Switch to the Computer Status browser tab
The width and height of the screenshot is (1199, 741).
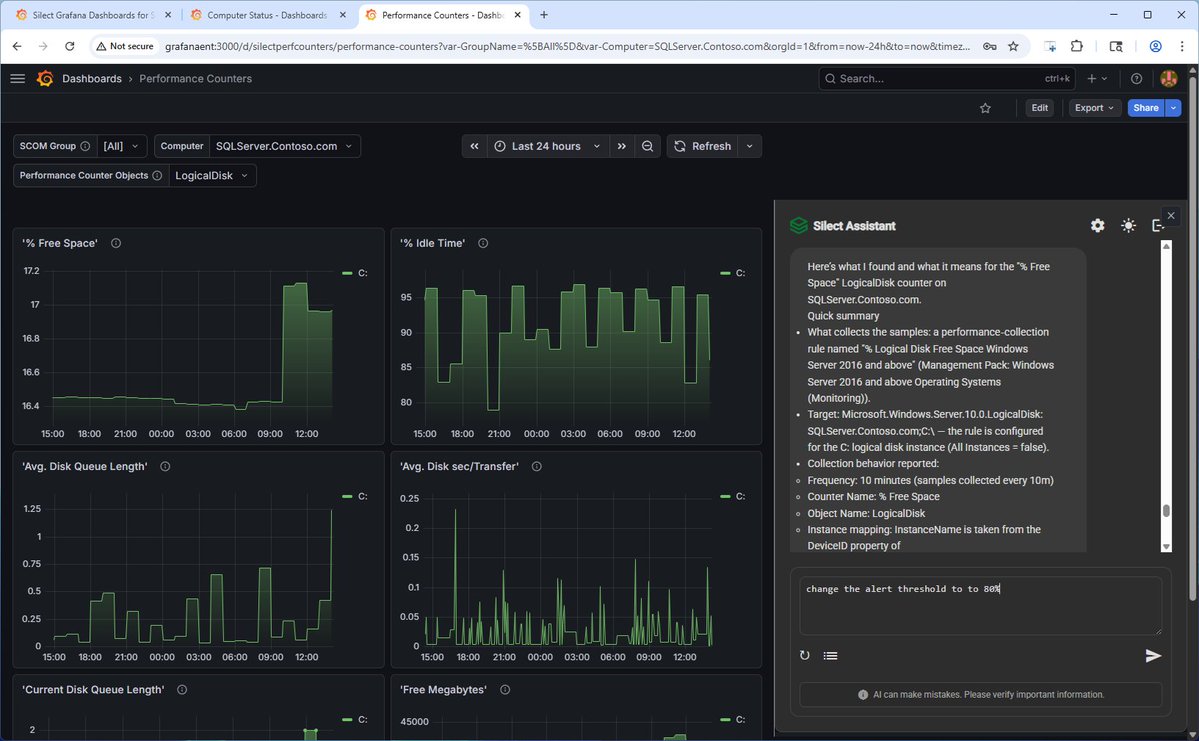point(265,15)
